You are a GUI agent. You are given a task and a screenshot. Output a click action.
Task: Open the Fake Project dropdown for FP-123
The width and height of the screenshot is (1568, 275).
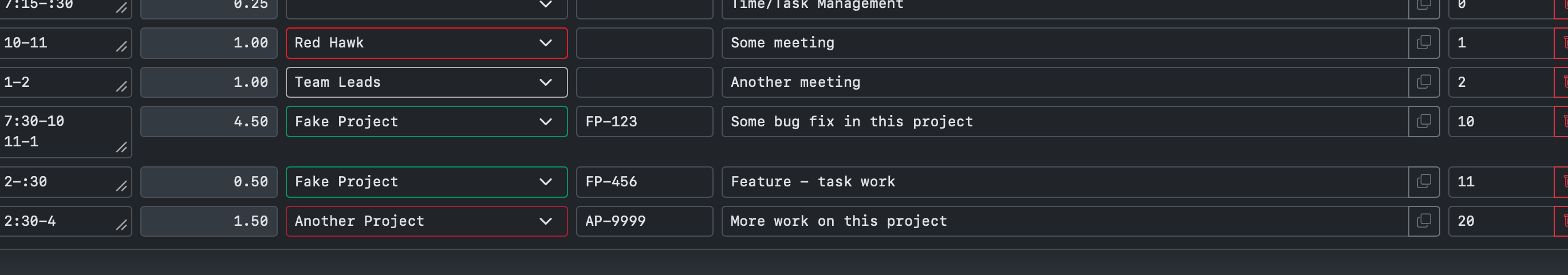427,122
